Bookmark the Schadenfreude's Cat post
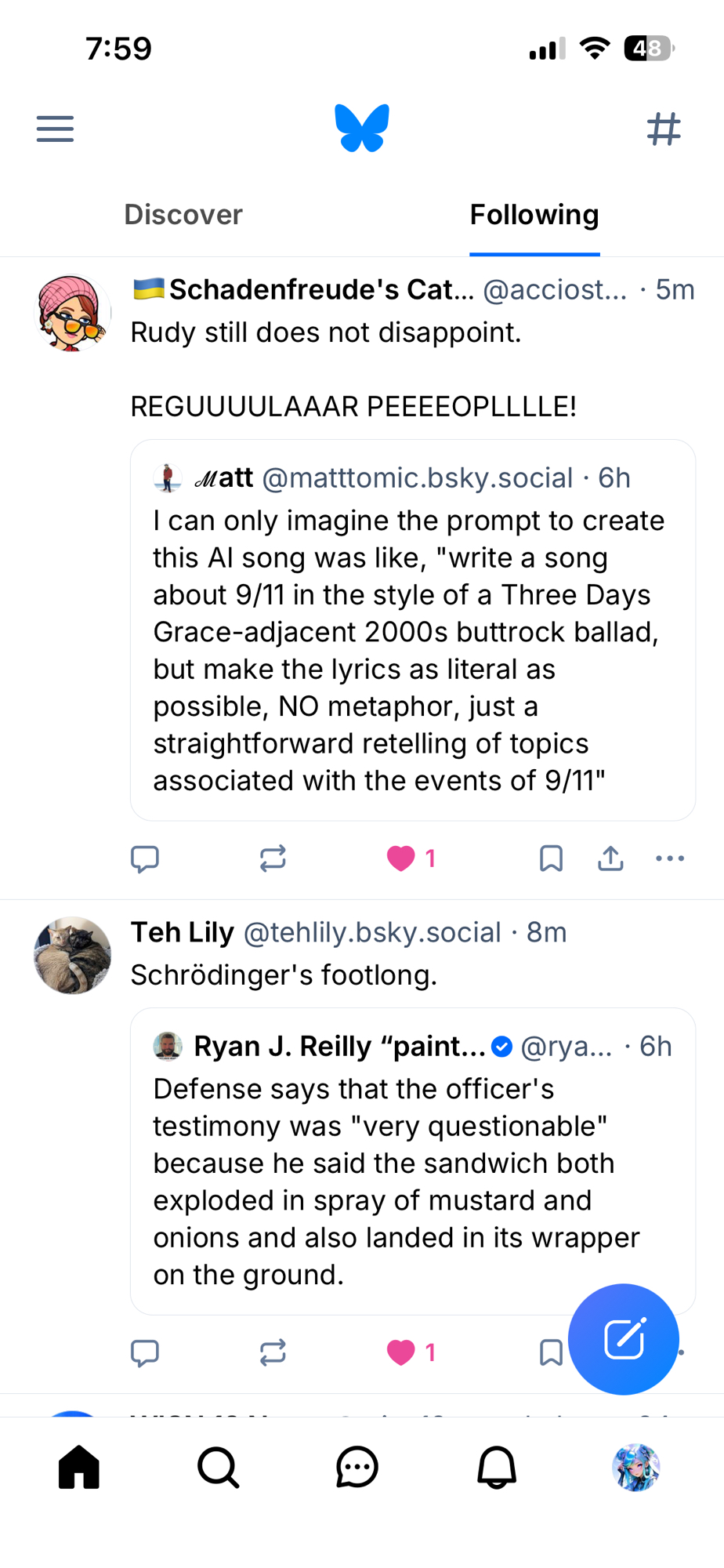The height and width of the screenshot is (1568, 724). (x=551, y=858)
